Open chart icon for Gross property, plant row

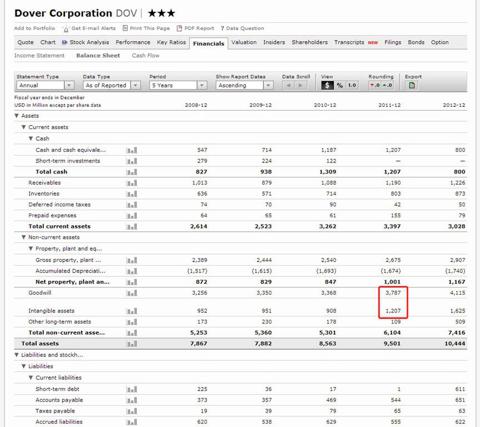[132, 260]
